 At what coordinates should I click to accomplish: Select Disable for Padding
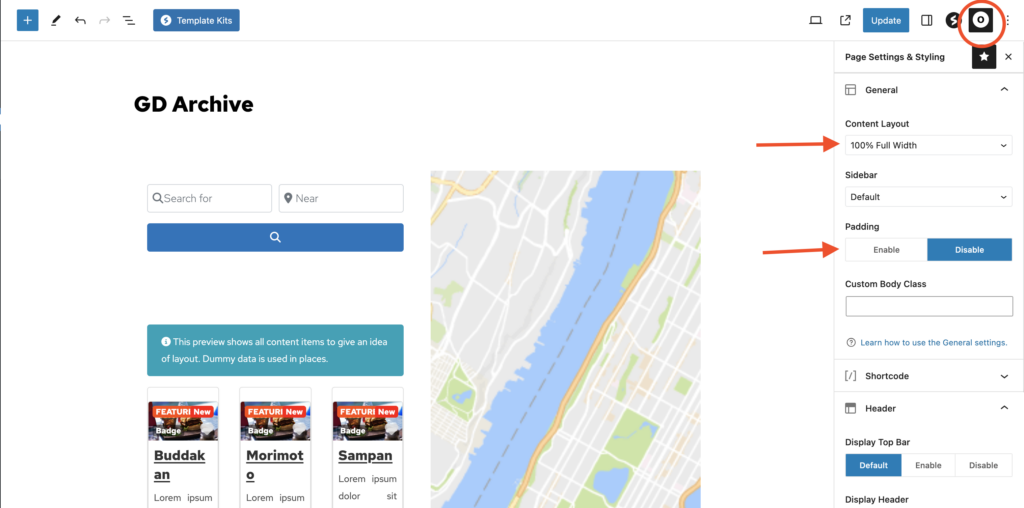coord(969,250)
